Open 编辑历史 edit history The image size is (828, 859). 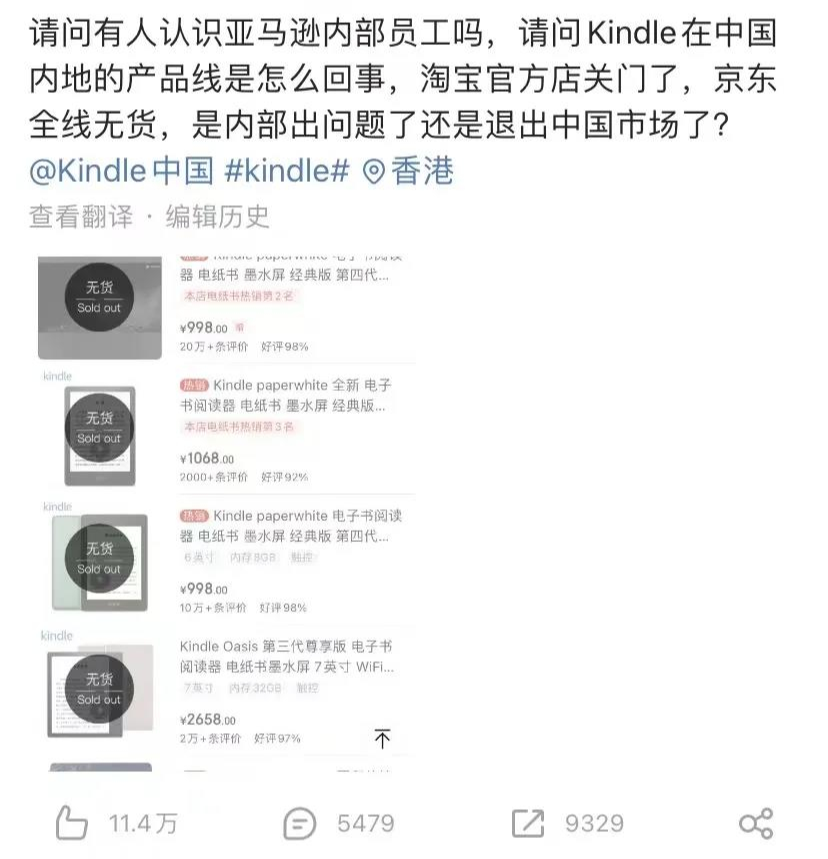tap(218, 216)
